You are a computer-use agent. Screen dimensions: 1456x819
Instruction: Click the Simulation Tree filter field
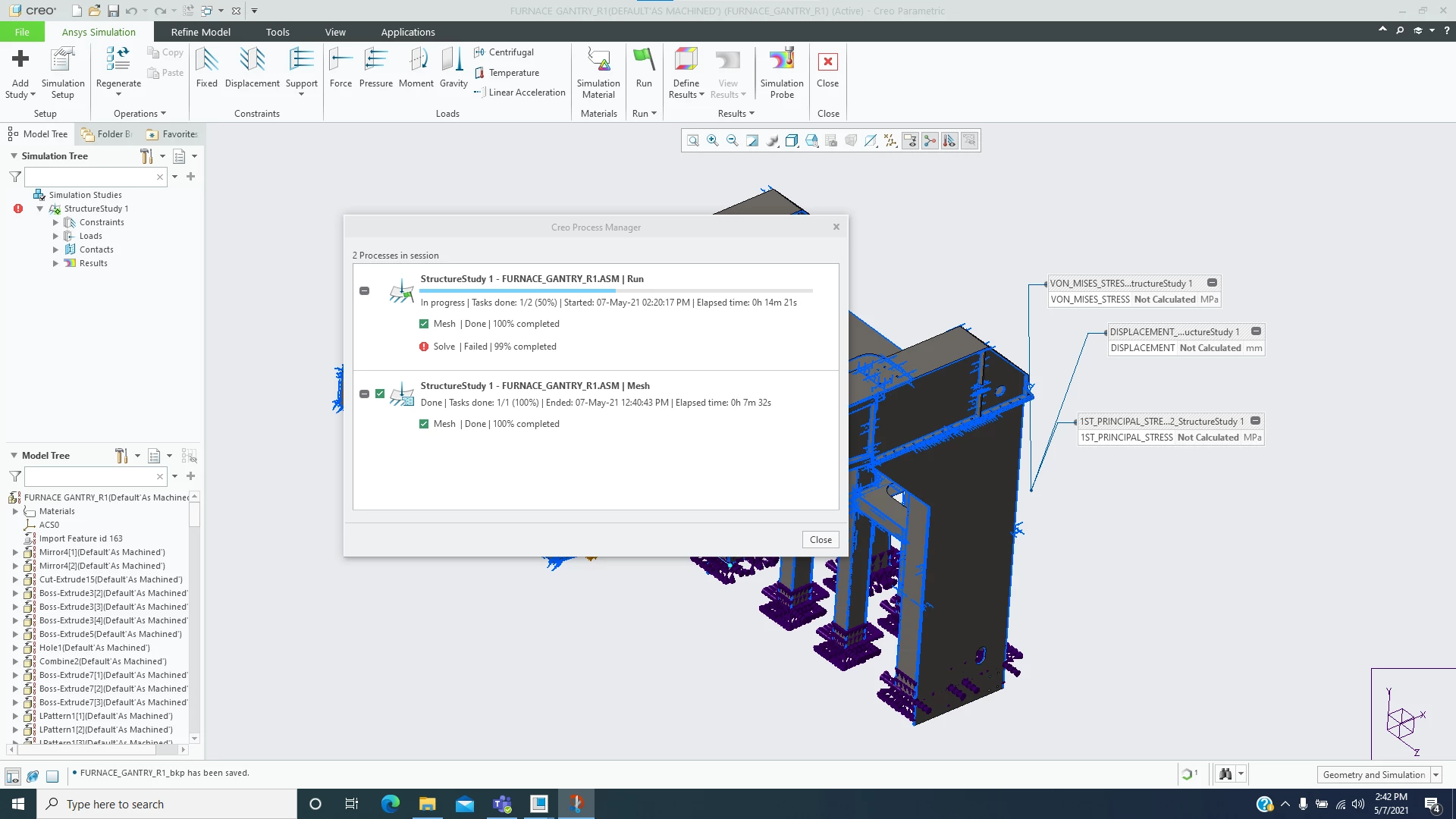click(x=89, y=177)
